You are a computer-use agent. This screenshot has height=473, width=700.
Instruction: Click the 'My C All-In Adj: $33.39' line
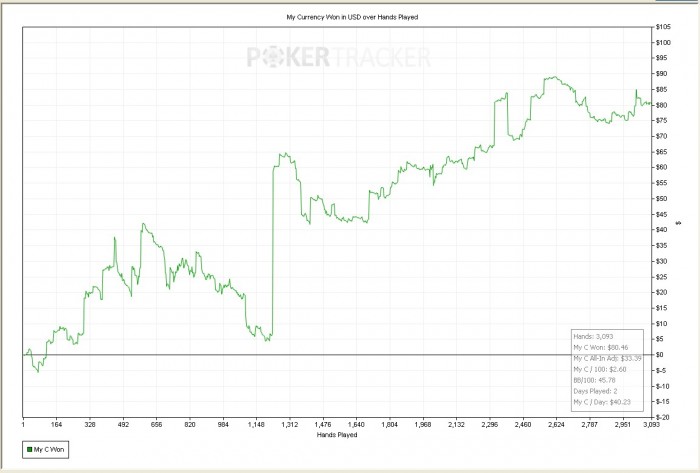608,358
